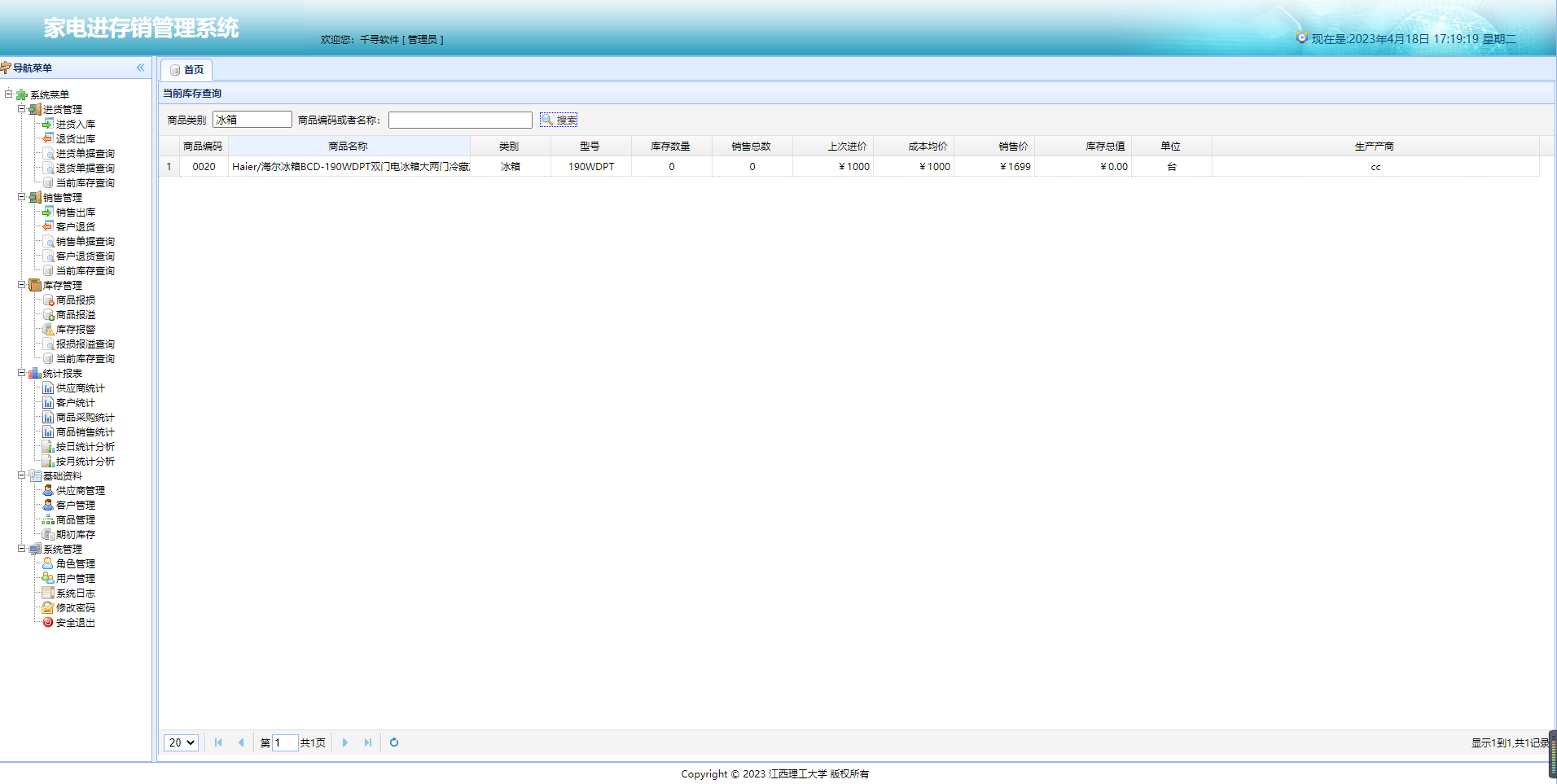This screenshot has width=1557, height=784.
Task: Collapse the 系统管理 tree group
Action: [22, 549]
